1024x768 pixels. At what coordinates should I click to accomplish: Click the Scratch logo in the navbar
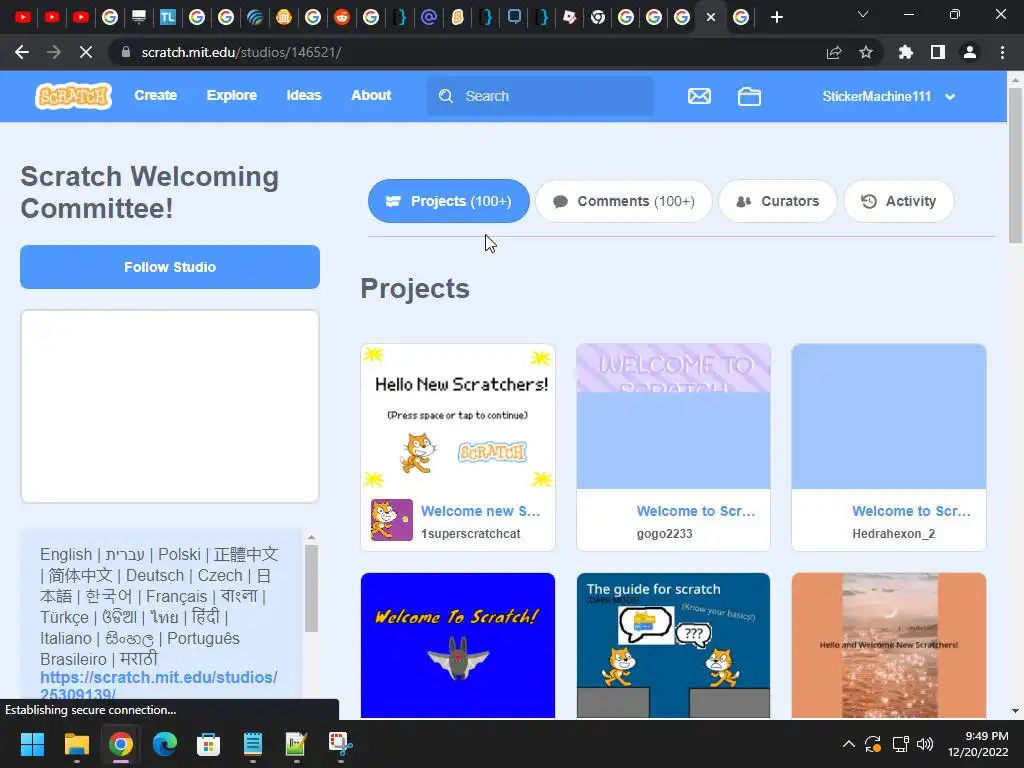[x=73, y=96]
